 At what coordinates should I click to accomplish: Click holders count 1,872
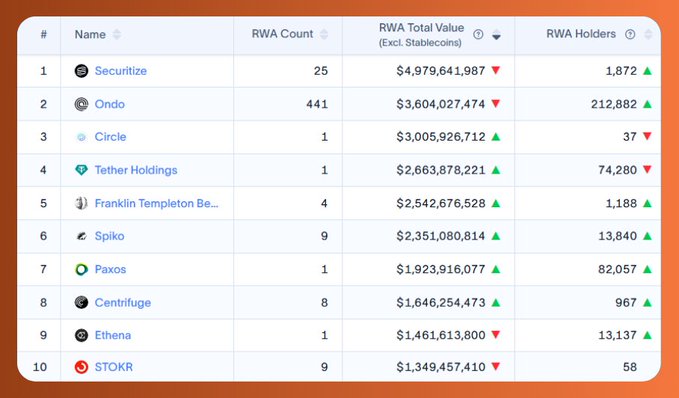point(621,71)
